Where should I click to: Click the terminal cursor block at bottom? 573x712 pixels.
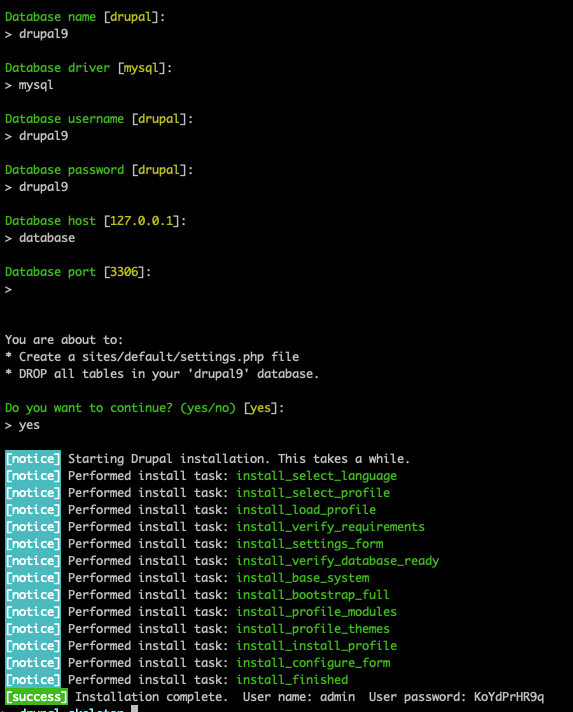134,708
